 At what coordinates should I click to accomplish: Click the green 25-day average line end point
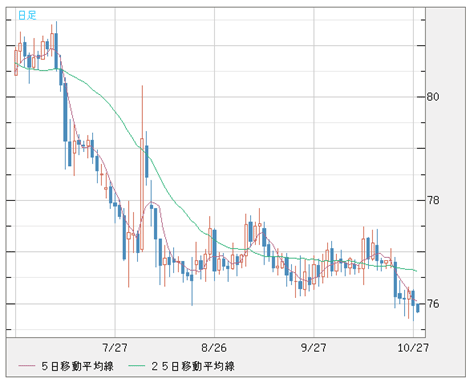point(416,271)
